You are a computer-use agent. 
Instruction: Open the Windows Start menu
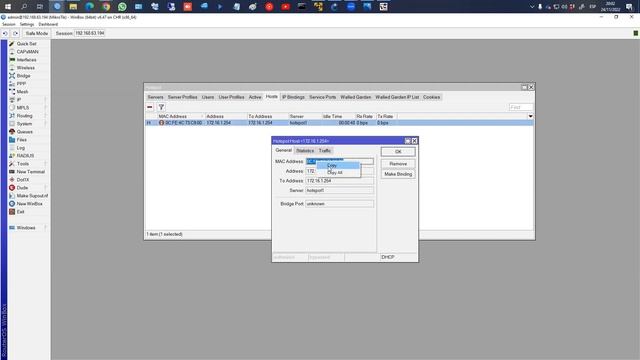point(7,7)
